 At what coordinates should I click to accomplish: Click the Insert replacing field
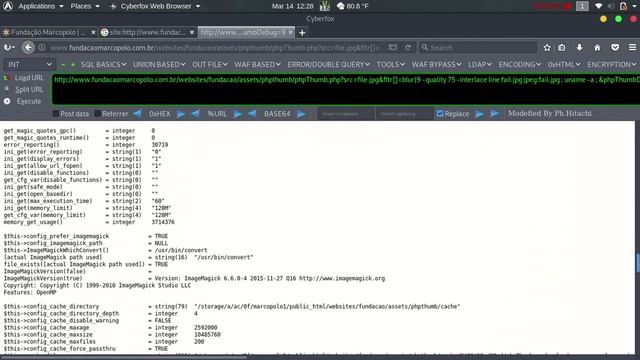pos(404,114)
